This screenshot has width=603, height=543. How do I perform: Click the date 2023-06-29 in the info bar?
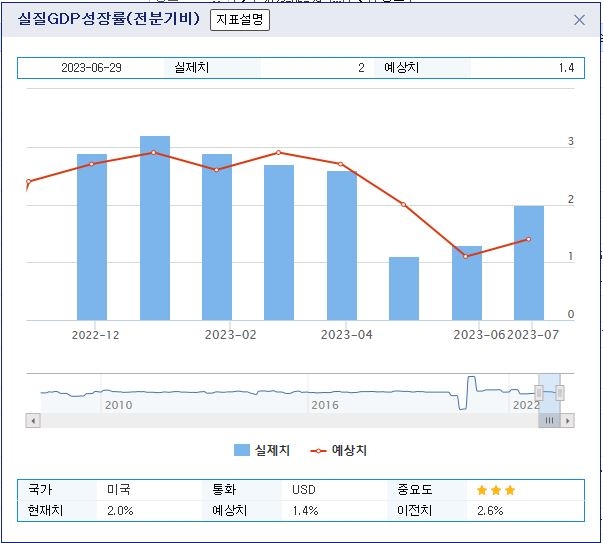coord(91,68)
